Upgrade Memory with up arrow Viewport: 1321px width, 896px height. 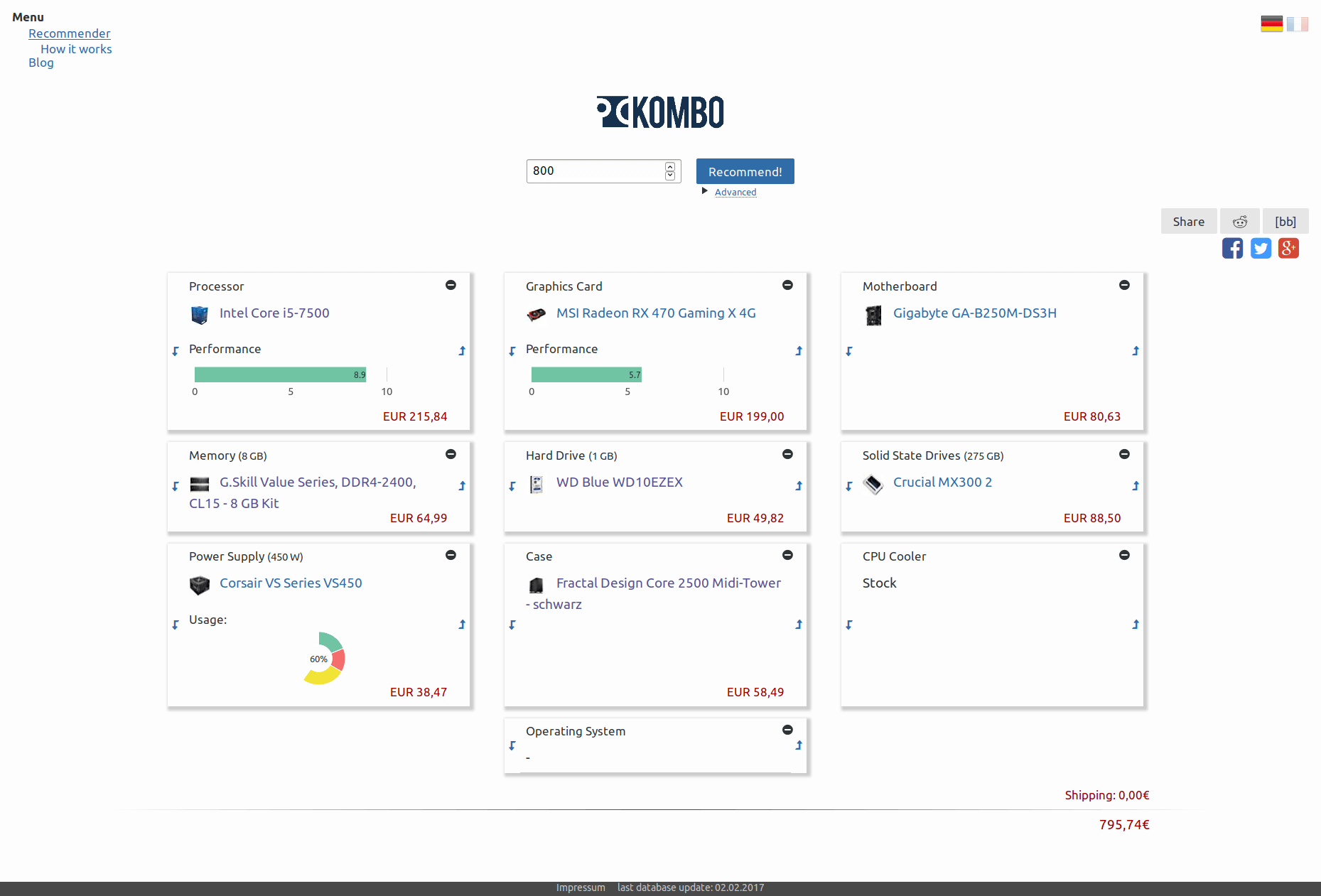pyautogui.click(x=462, y=486)
